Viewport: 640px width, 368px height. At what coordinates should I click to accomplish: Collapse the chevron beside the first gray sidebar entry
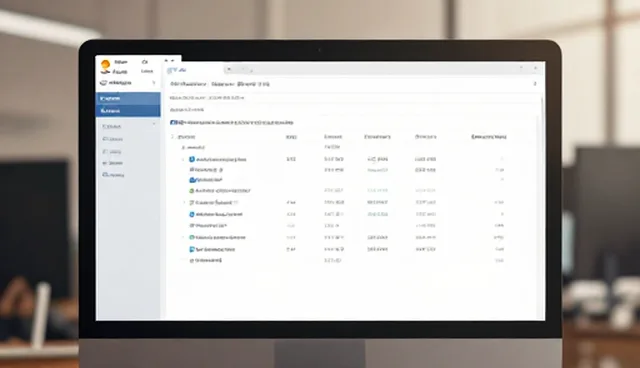154,124
